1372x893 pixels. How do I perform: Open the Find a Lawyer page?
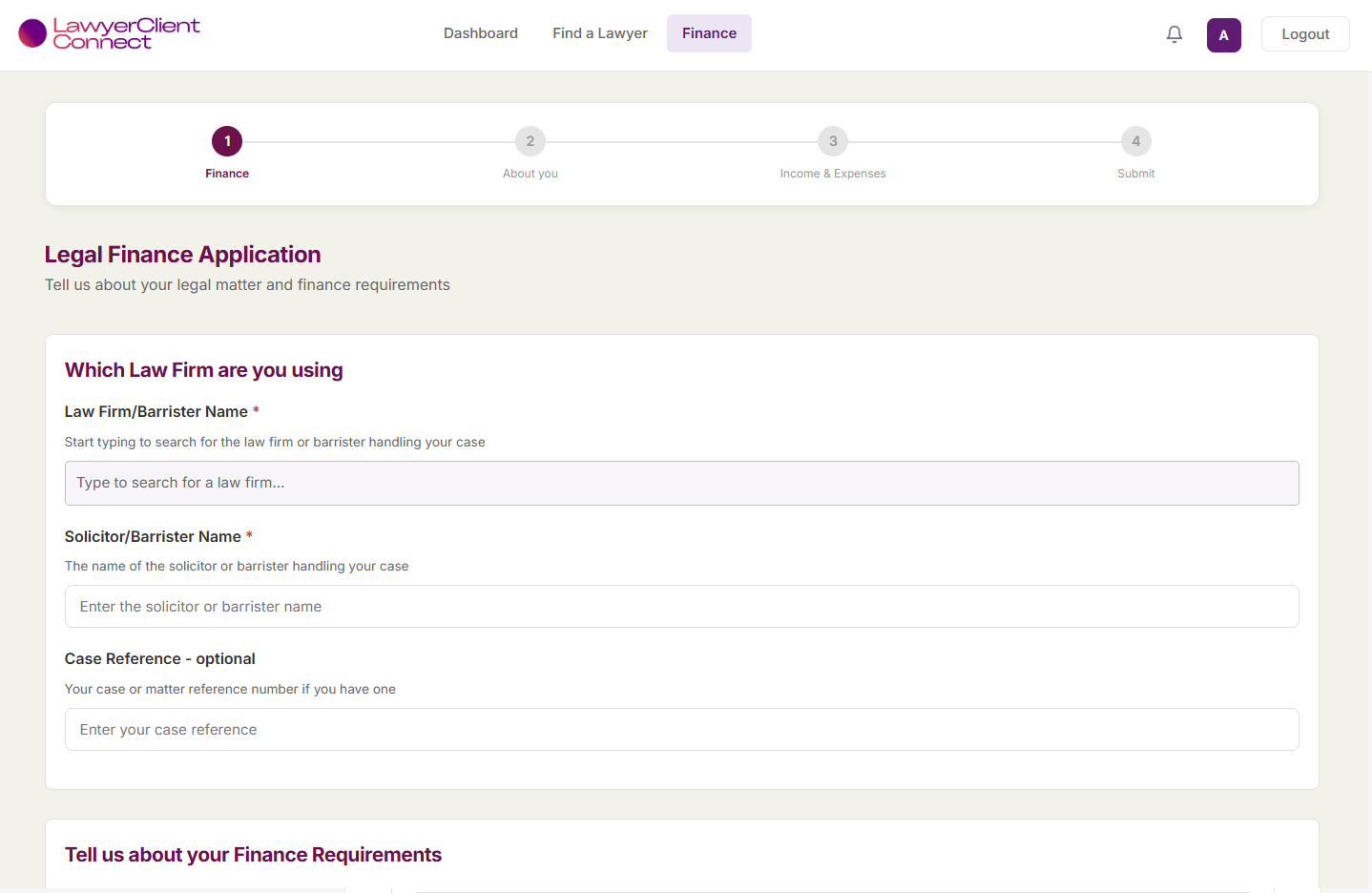point(599,32)
